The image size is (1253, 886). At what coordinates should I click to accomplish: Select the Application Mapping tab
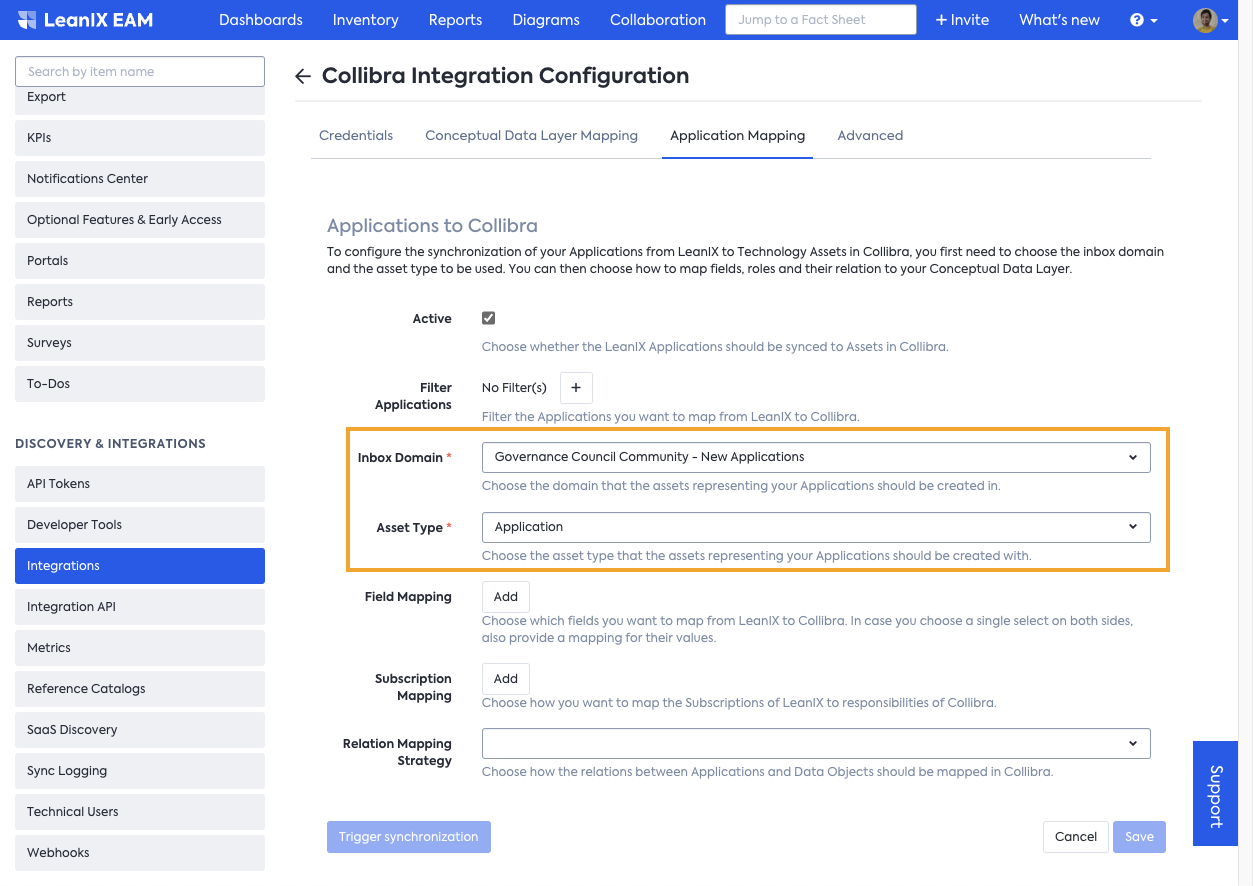(x=738, y=136)
